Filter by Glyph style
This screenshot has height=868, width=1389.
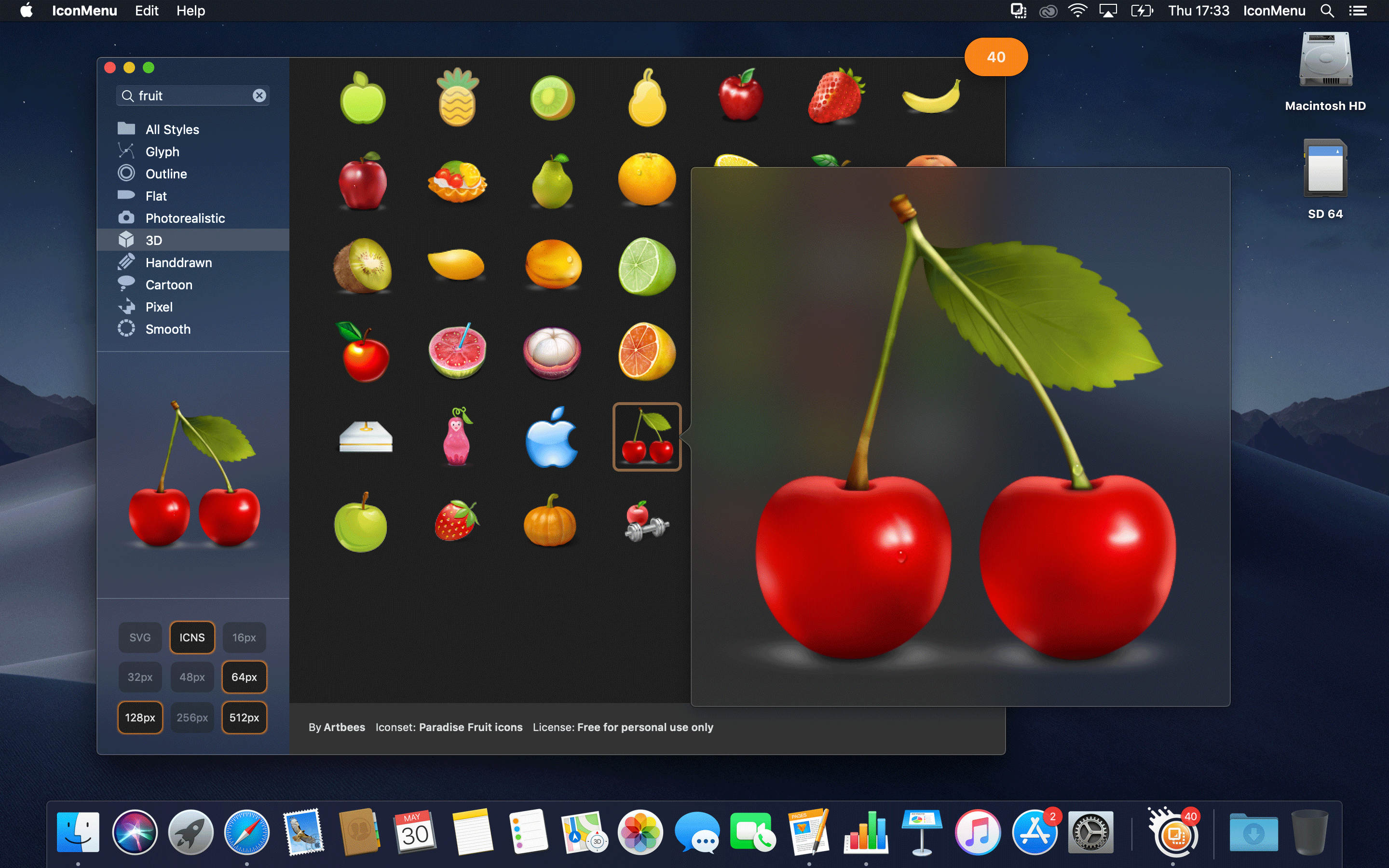pos(193,151)
